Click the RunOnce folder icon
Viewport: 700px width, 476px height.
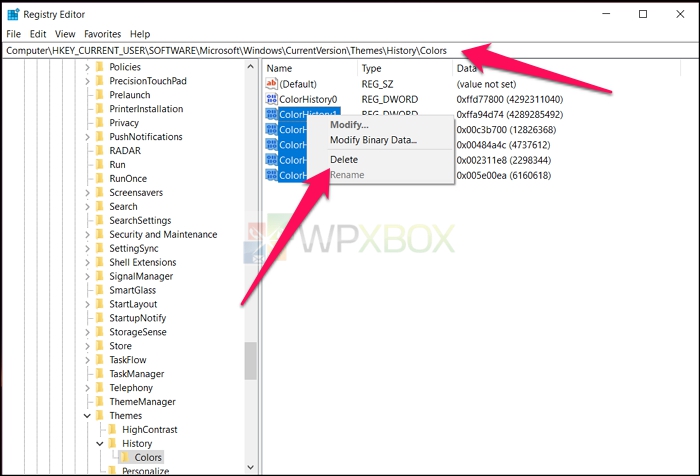click(100, 179)
